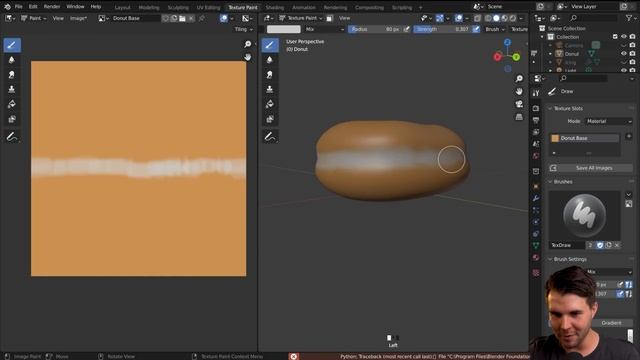Click zoom icon in image editor
Image resolution: width=640 pixels, height=360 pixels.
[247, 44]
